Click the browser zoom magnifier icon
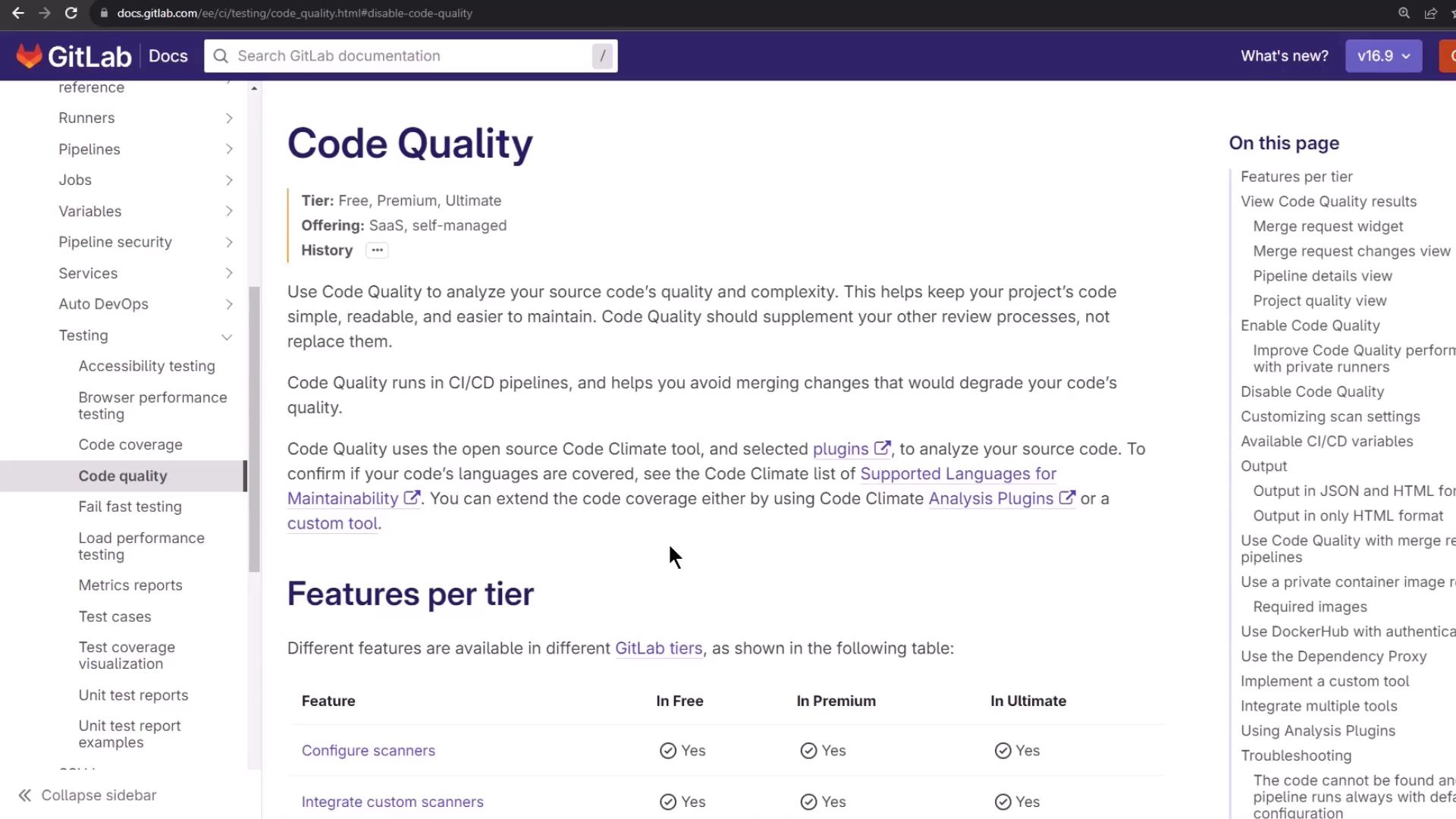The image size is (1456, 819). (1404, 13)
